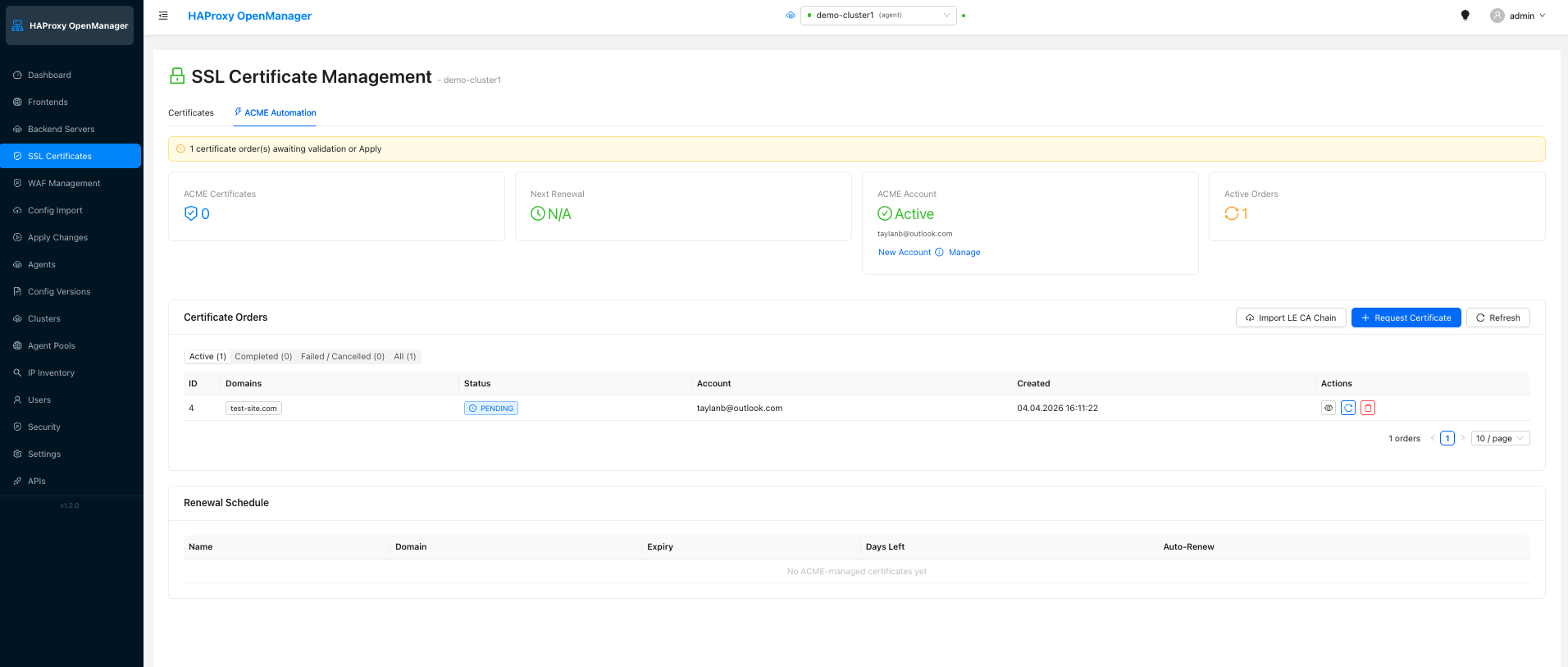Viewport: 1568px width, 667px height.
Task: Filter orders by Completed (0)
Action: click(263, 356)
